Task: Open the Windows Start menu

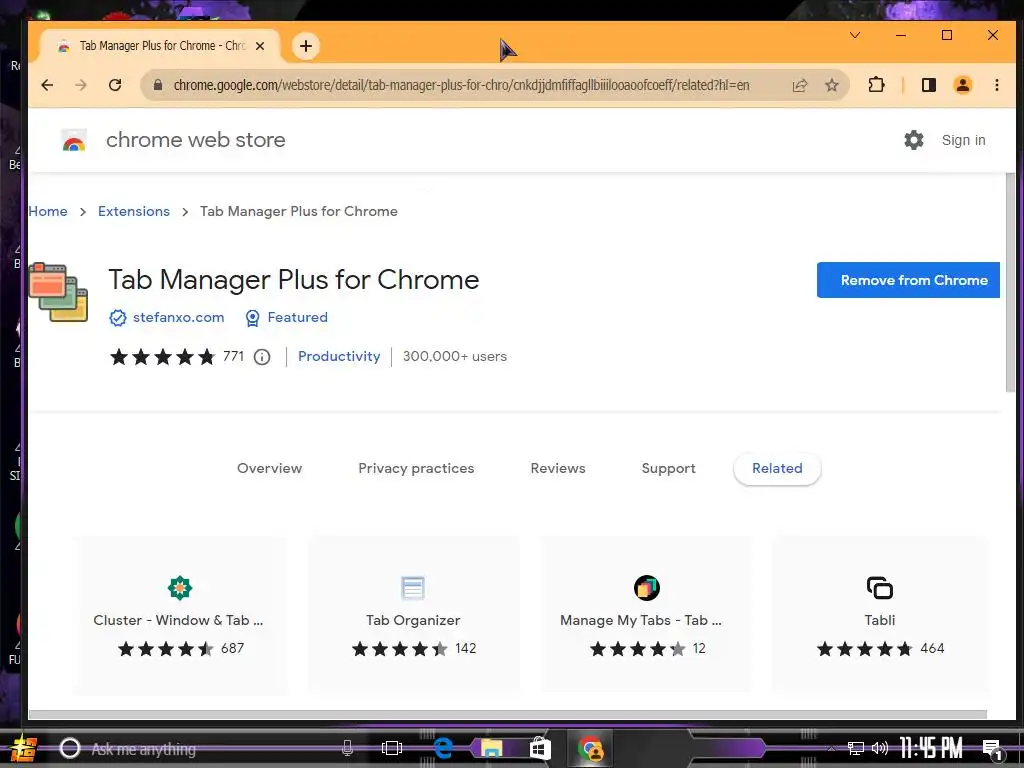Action: coord(24,748)
